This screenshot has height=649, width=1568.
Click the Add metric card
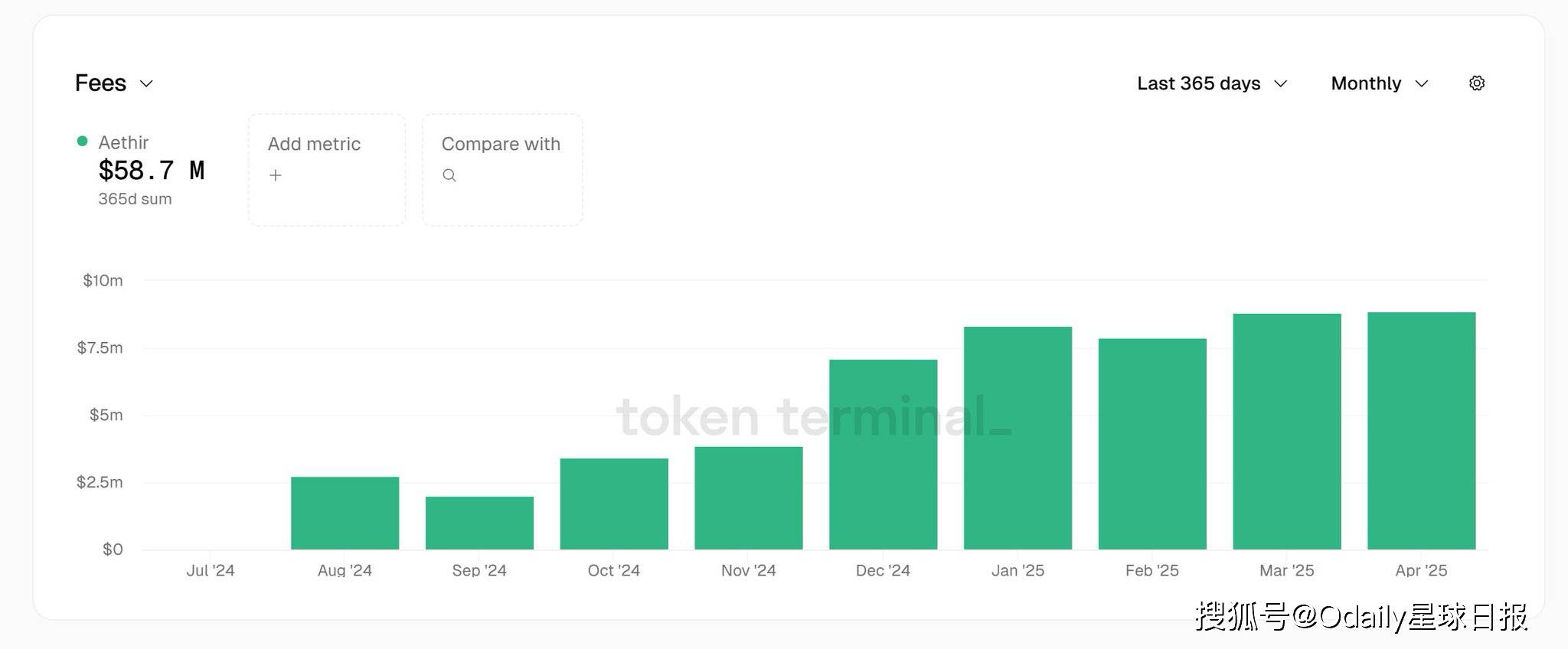(327, 169)
